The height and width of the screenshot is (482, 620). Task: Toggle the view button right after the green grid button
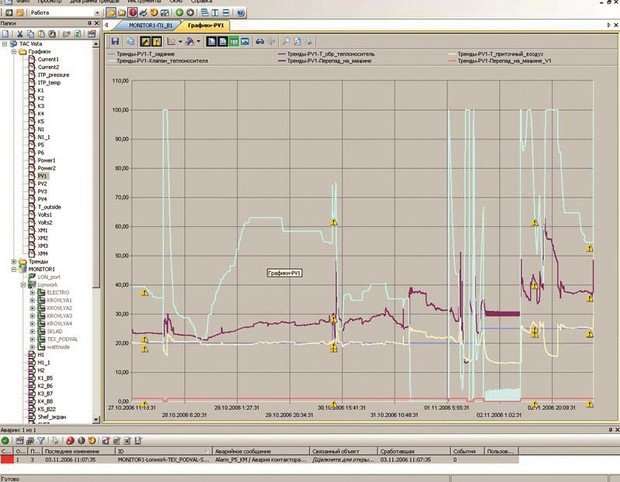[x=245, y=42]
